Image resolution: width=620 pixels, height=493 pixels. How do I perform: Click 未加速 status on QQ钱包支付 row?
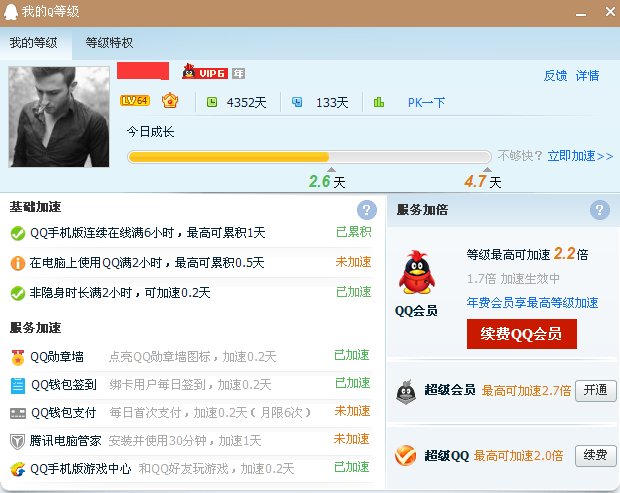352,412
